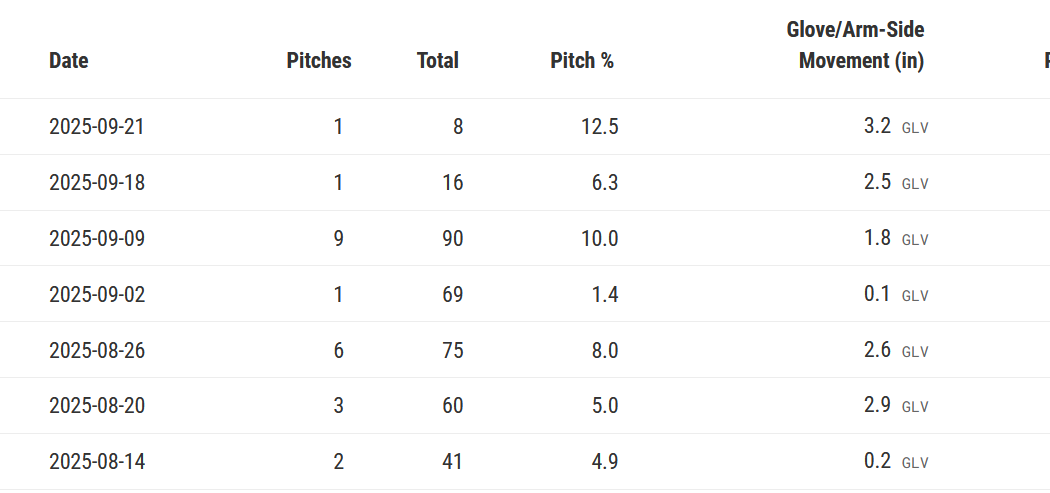This screenshot has width=1050, height=493.
Task: Click the Total column header
Action: (438, 60)
